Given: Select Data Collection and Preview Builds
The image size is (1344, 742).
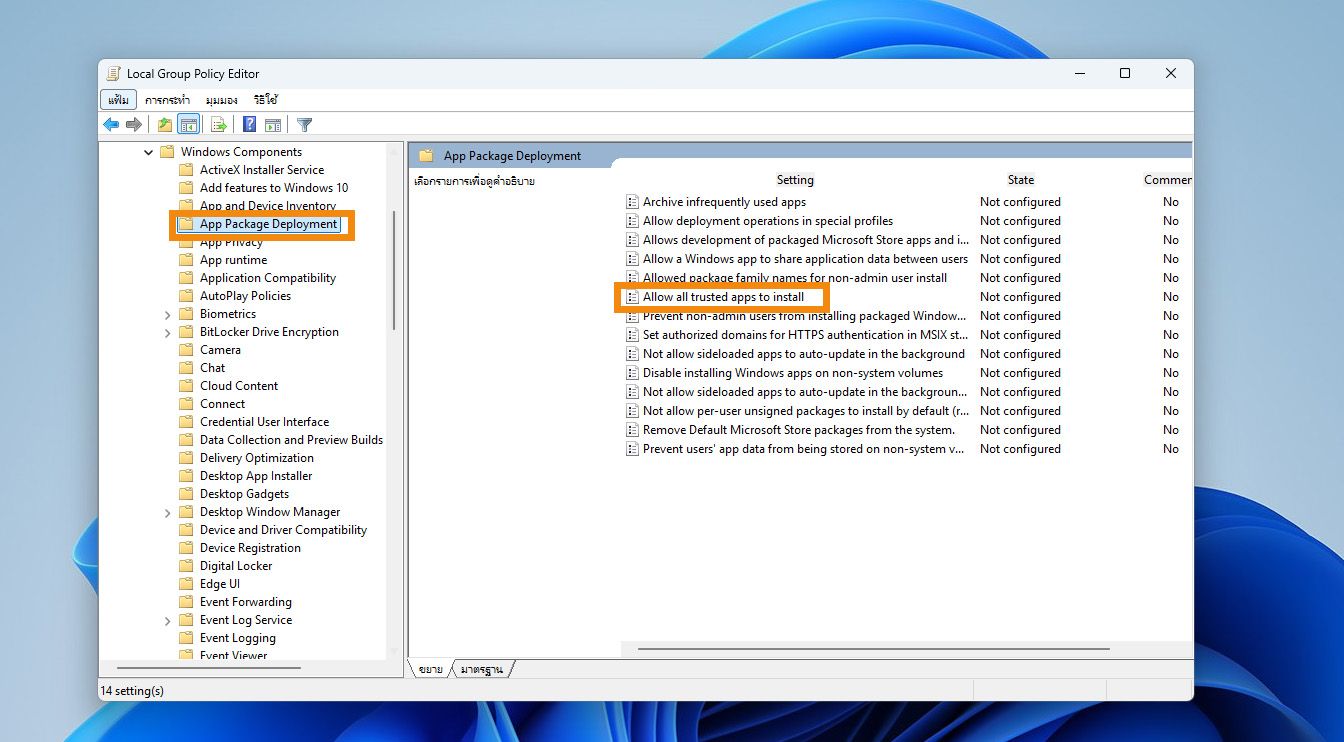Looking at the screenshot, I should [x=291, y=440].
